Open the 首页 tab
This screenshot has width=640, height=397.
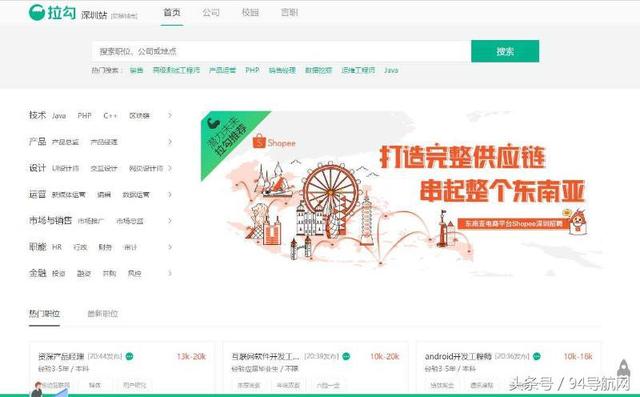coord(172,13)
